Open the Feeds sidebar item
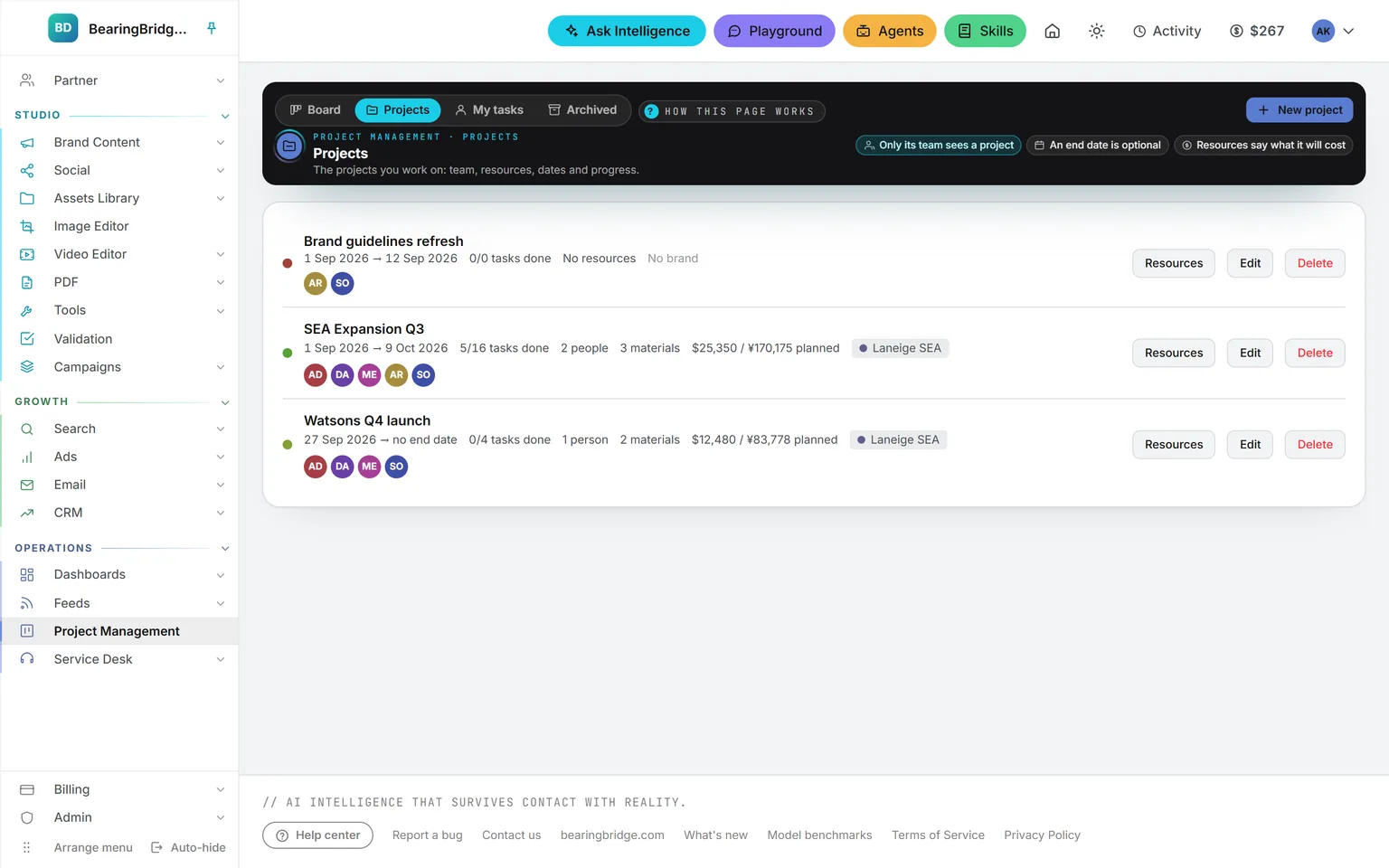The width and height of the screenshot is (1389, 868). (119, 603)
